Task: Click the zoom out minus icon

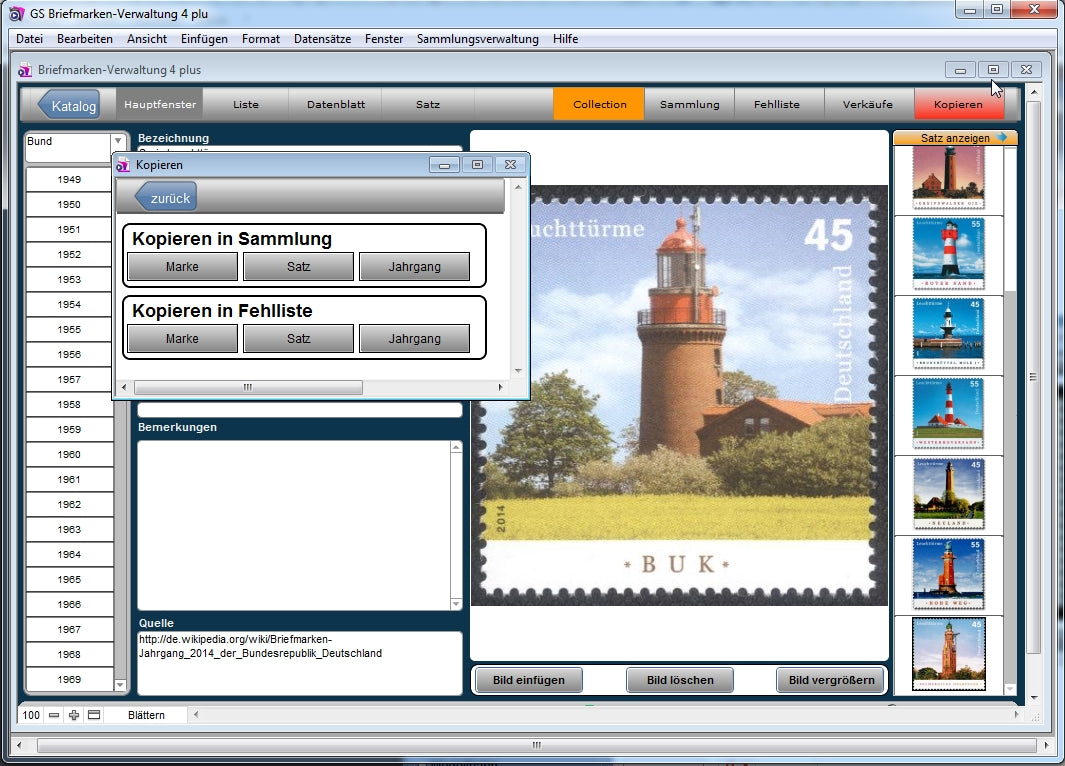Action: click(54, 715)
